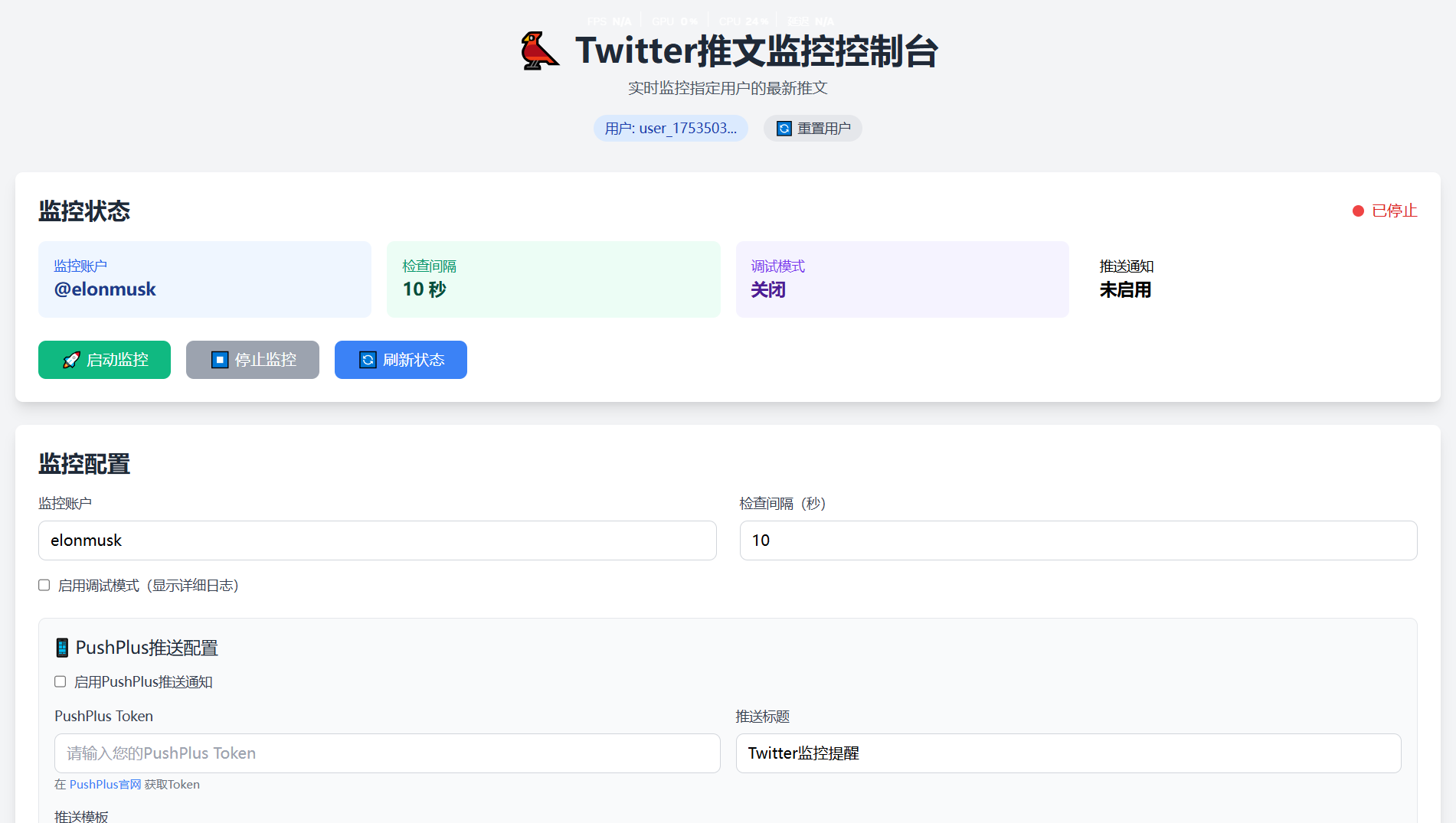
Task: Click the rocket icon on 启动监控
Action: [x=71, y=360]
